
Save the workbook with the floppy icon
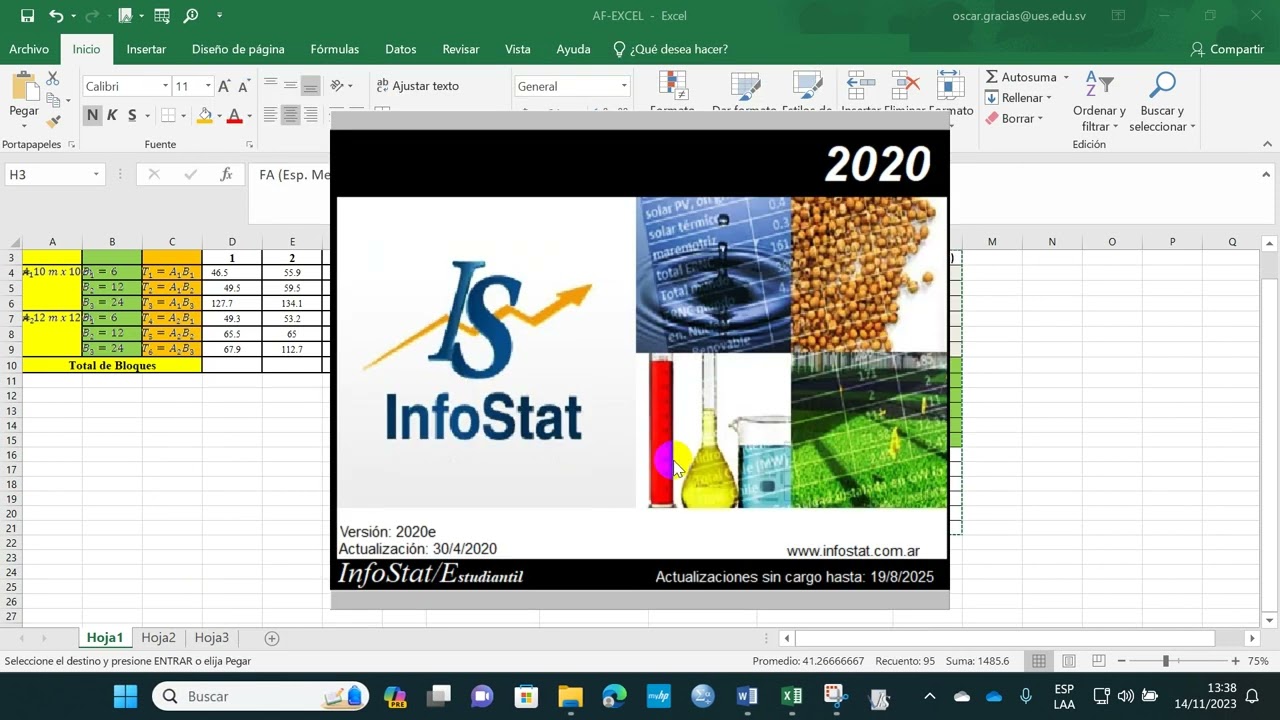(x=27, y=16)
